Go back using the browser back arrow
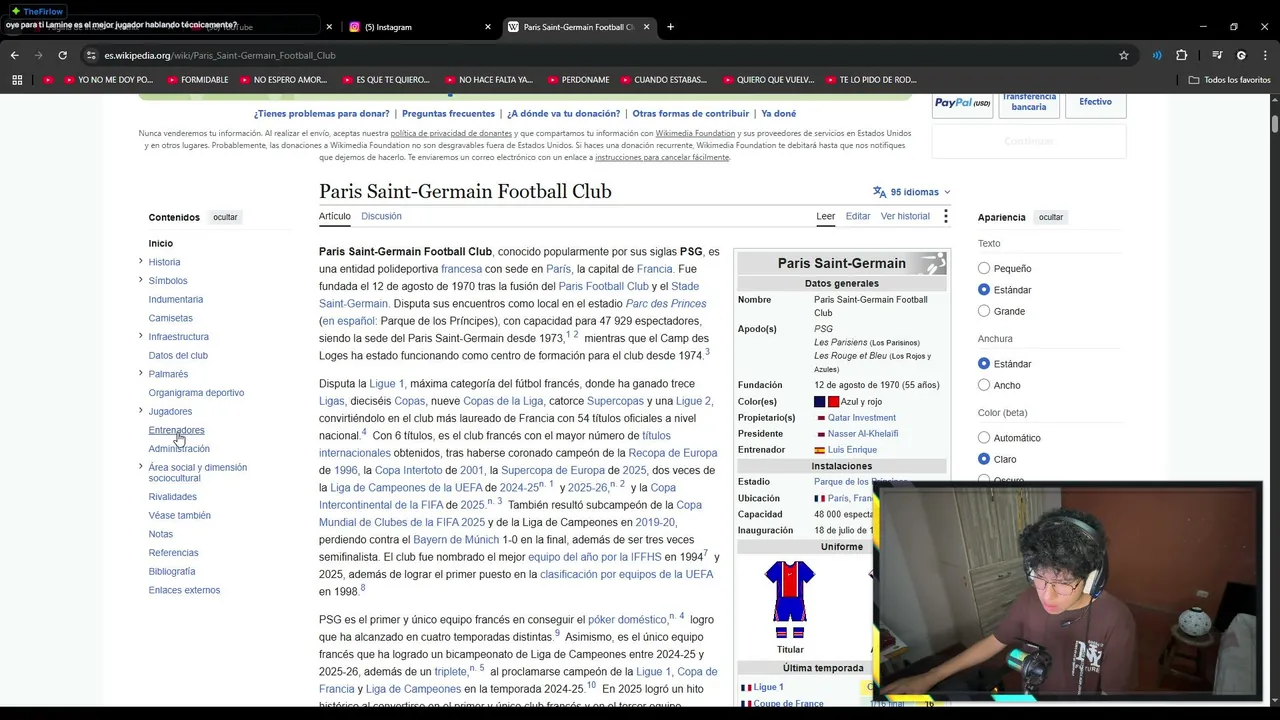Screen dimensions: 1280x720 14,55
